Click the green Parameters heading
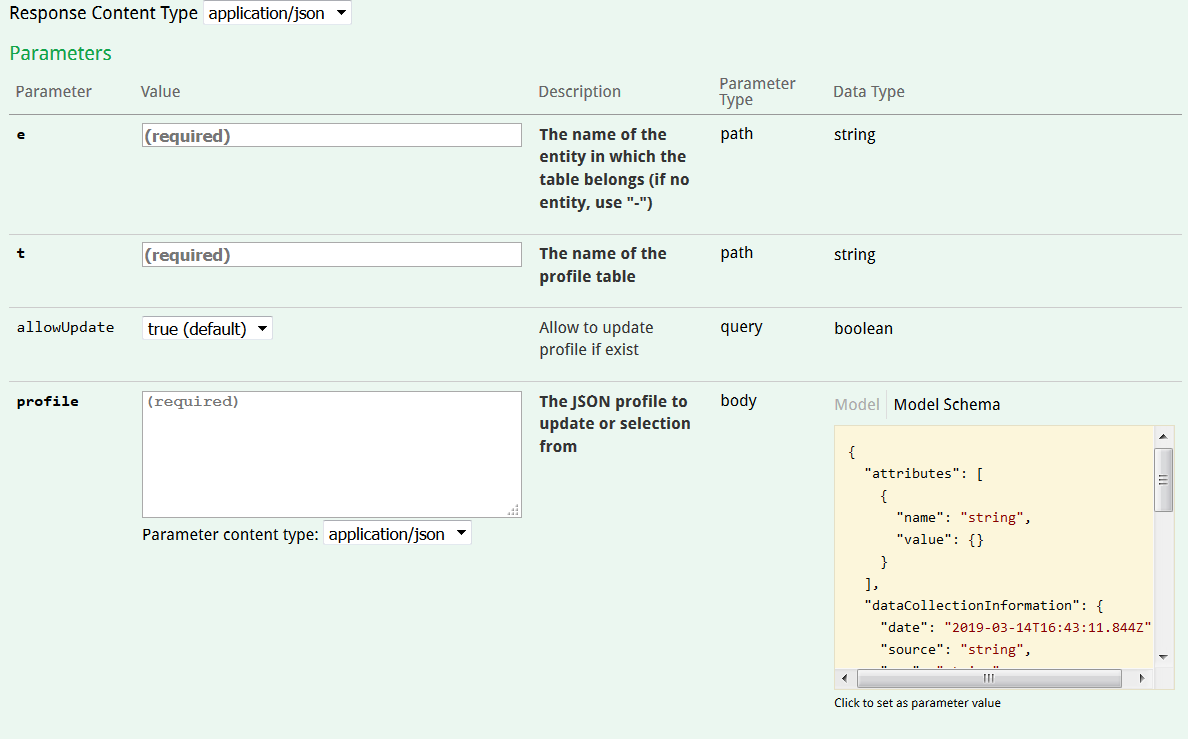Image resolution: width=1188 pixels, height=739 pixels. (61, 53)
